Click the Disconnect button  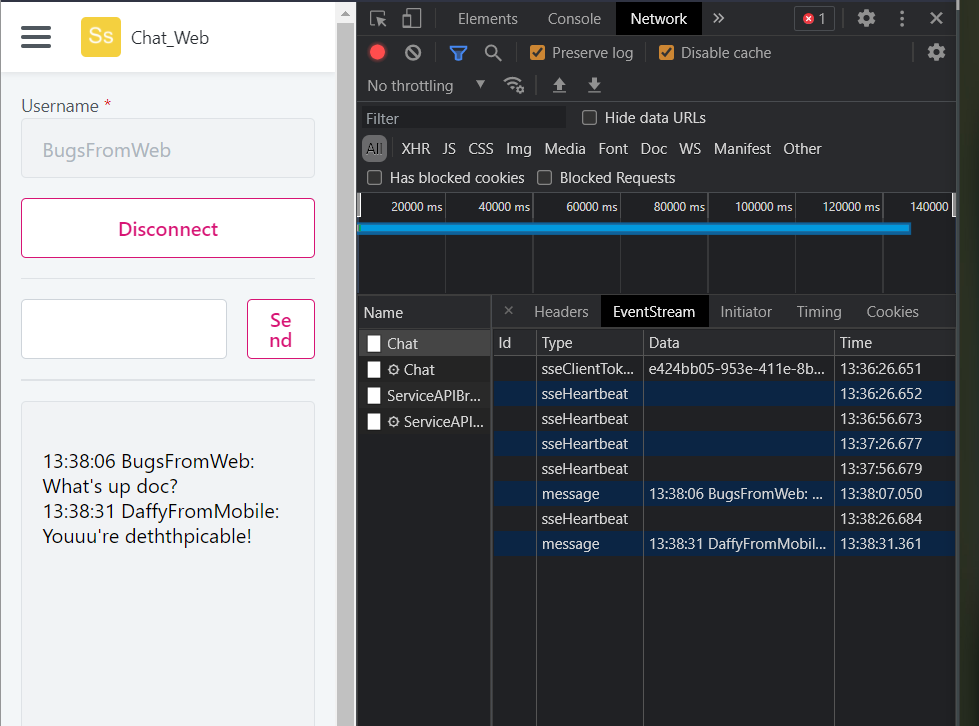click(x=167, y=227)
